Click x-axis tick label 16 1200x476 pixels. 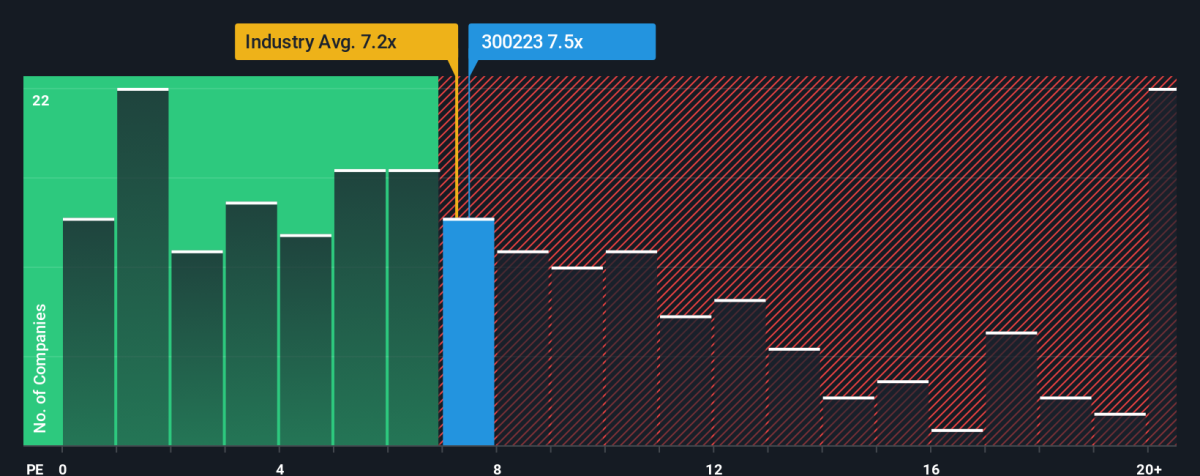931,468
